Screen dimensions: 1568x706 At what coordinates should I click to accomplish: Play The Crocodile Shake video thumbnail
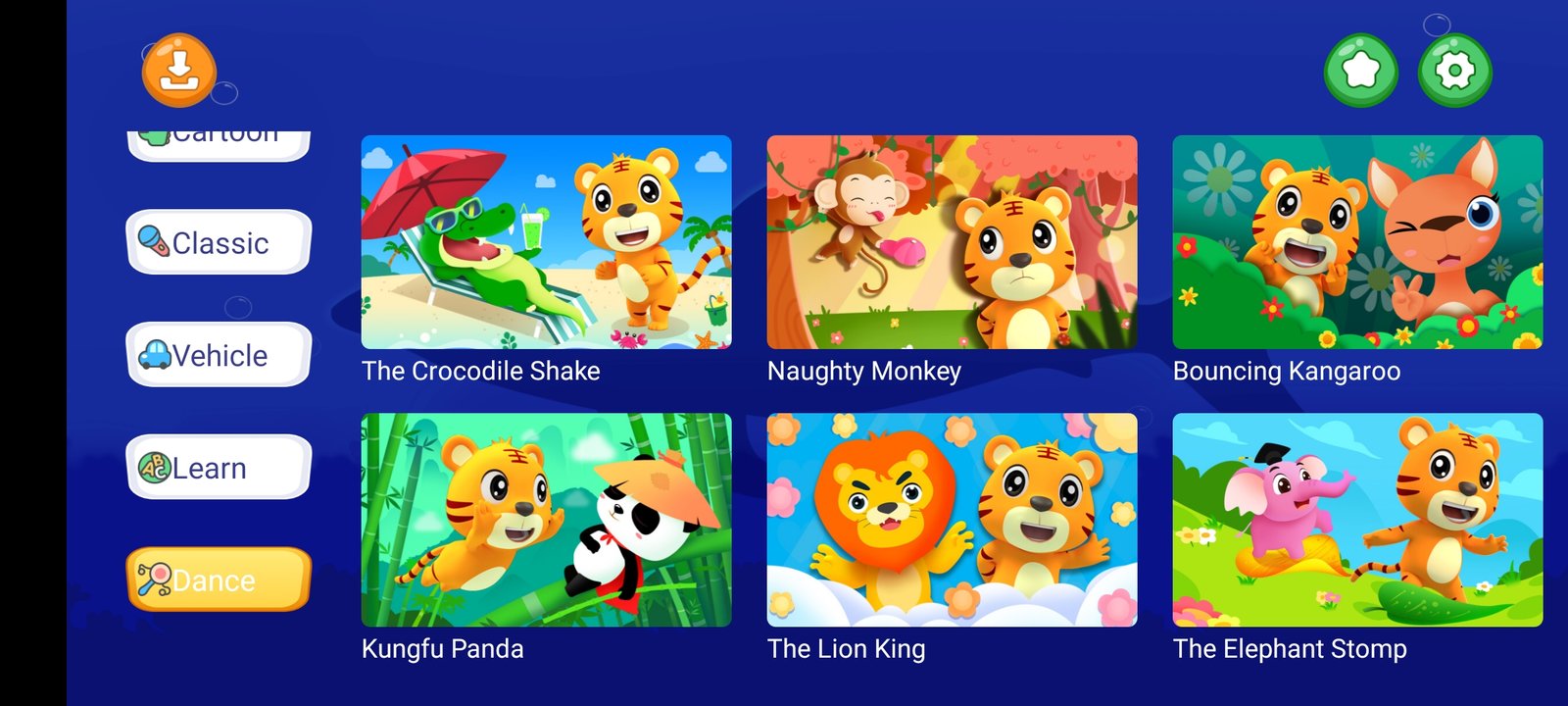546,242
